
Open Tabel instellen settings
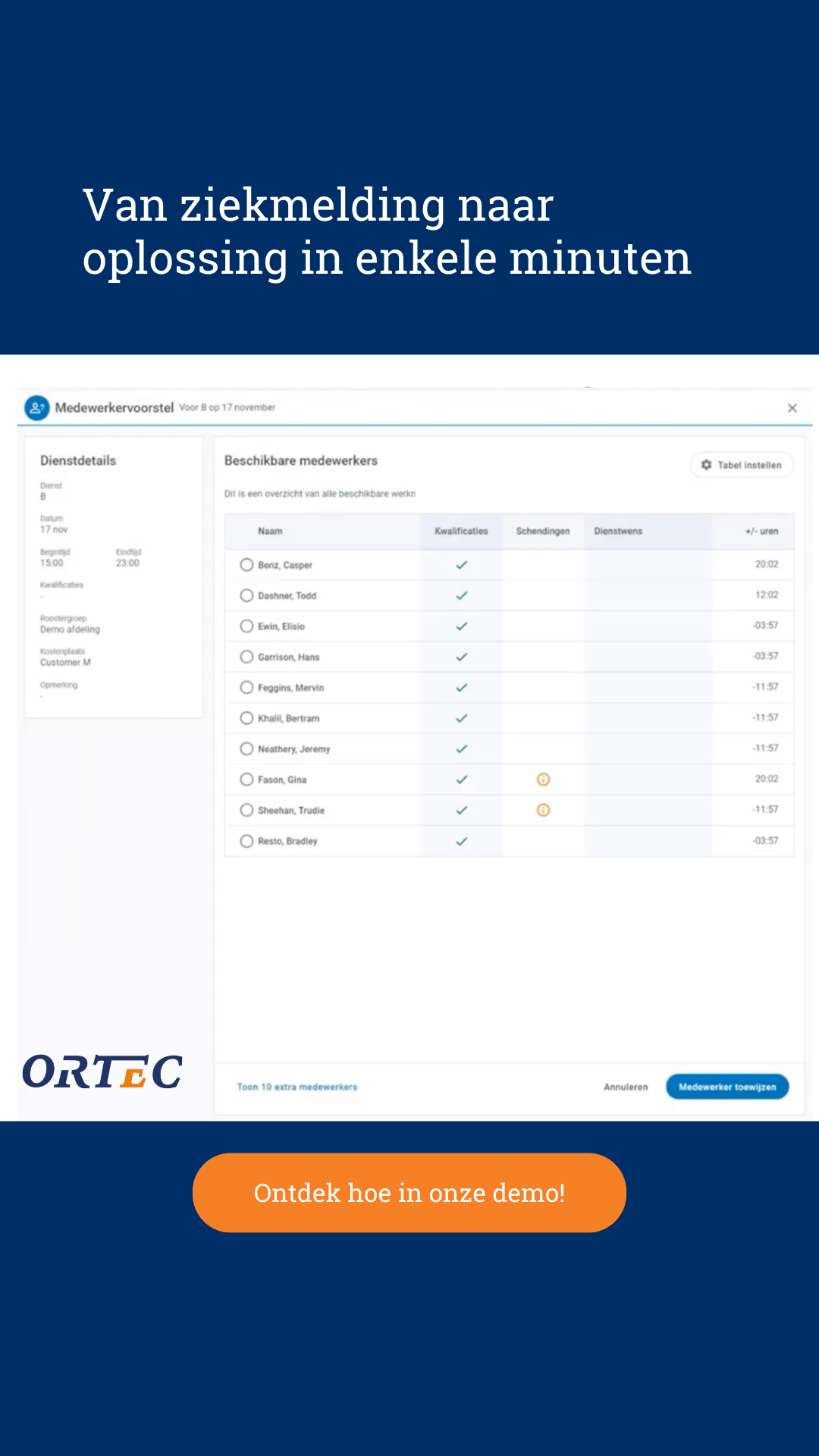coord(742,465)
